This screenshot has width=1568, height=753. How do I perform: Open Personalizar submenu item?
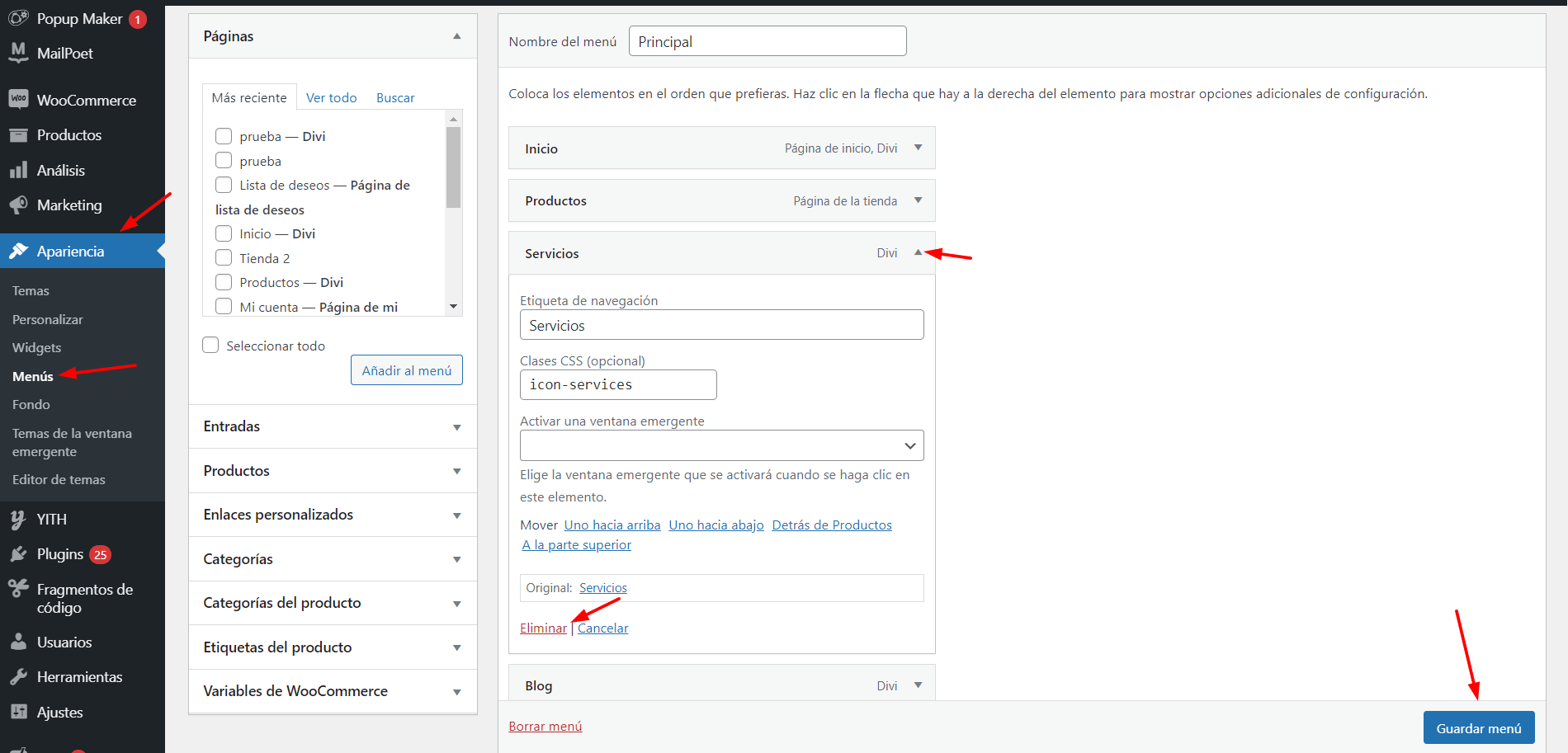(48, 319)
